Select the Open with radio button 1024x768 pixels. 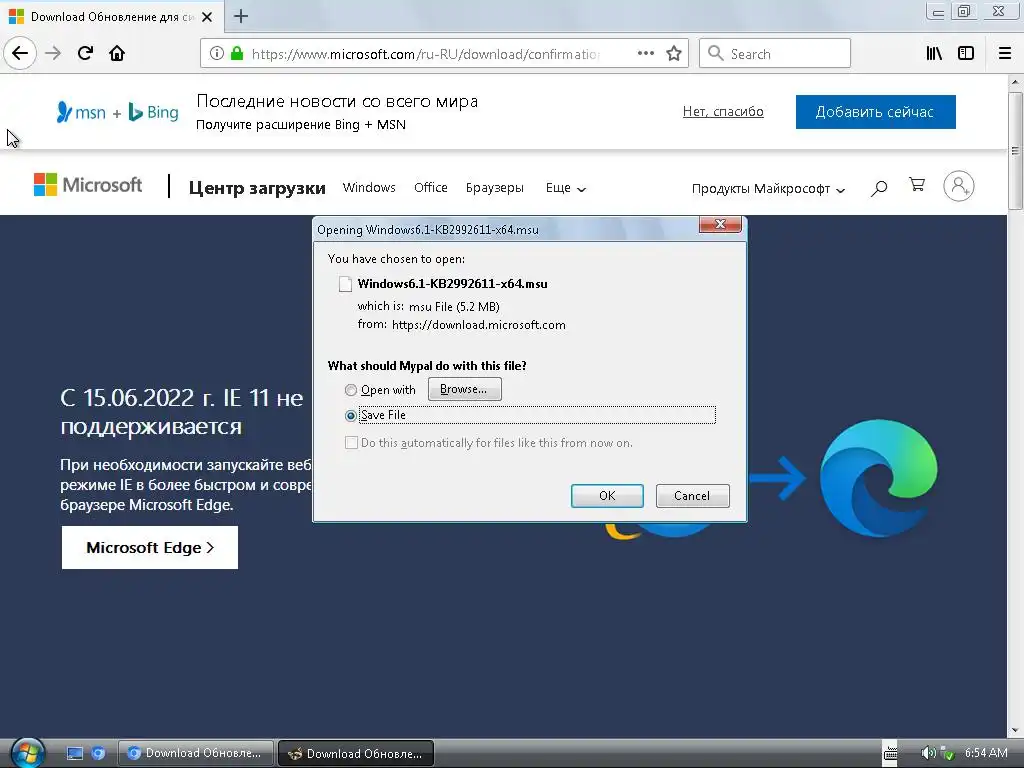[351, 390]
